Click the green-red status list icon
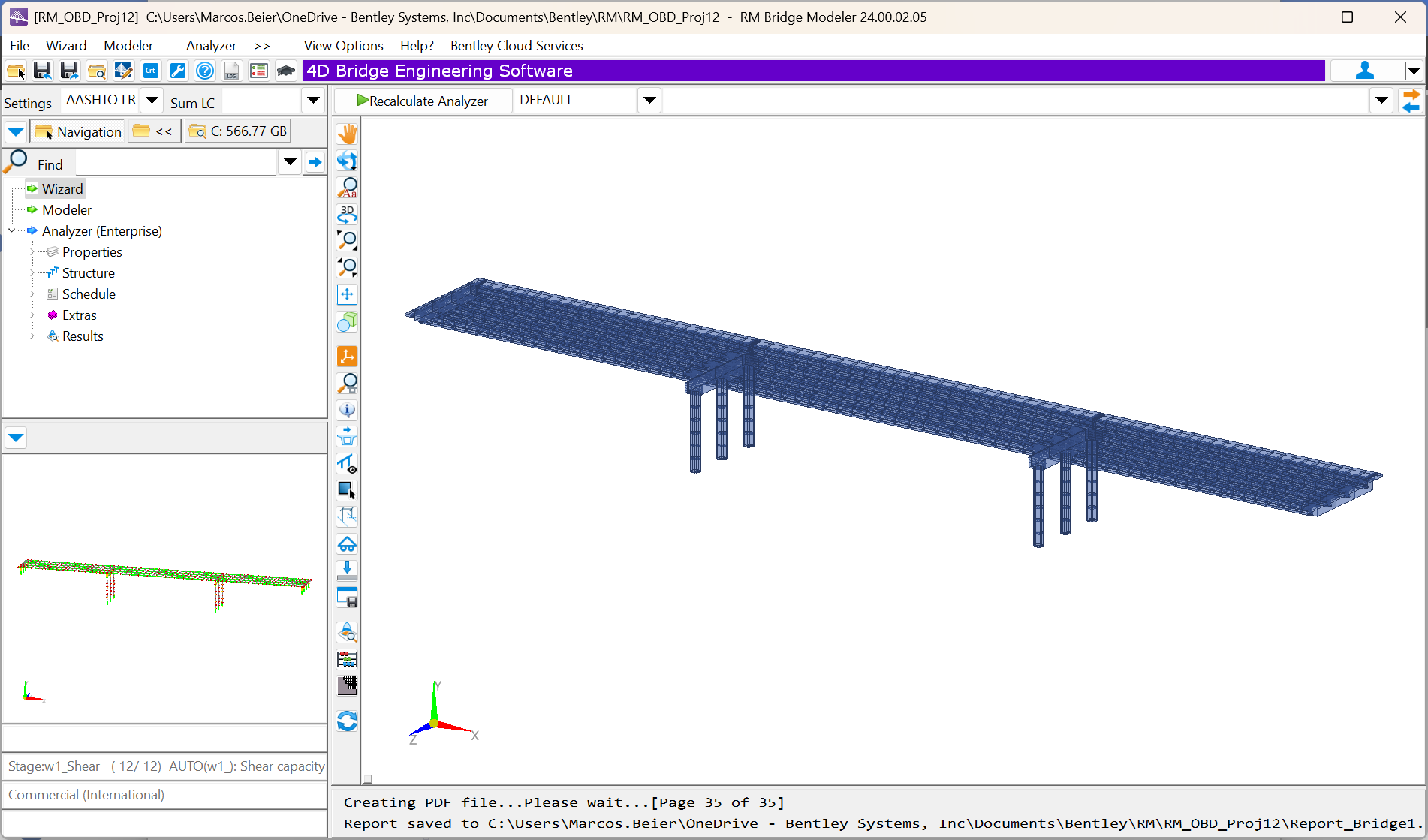This screenshot has width=1428, height=840. pos(259,71)
